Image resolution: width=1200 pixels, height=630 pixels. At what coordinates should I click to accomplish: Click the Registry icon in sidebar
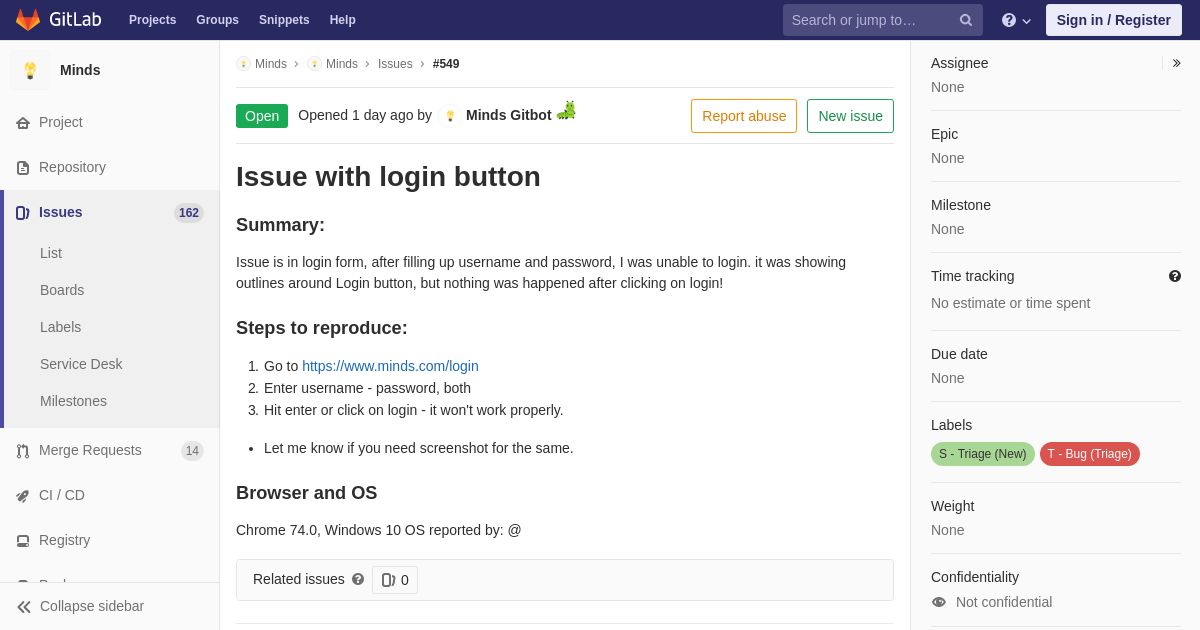click(23, 541)
